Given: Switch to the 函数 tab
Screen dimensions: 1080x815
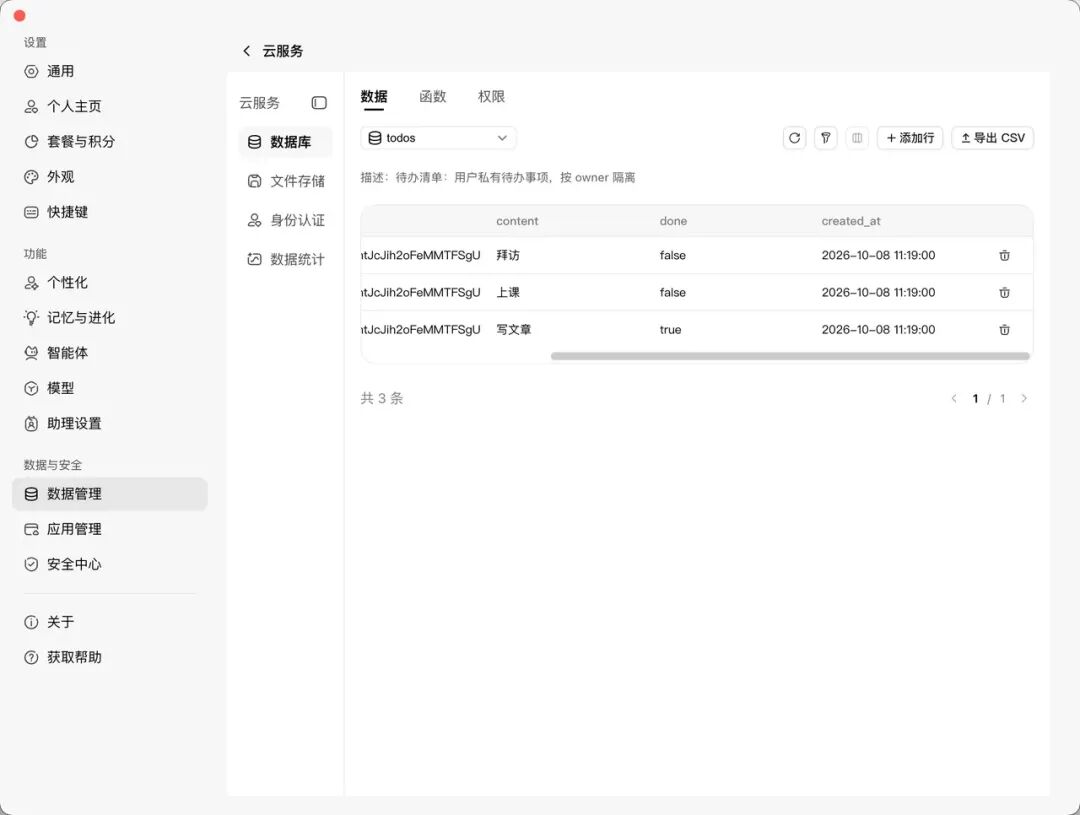Looking at the screenshot, I should coord(433,96).
